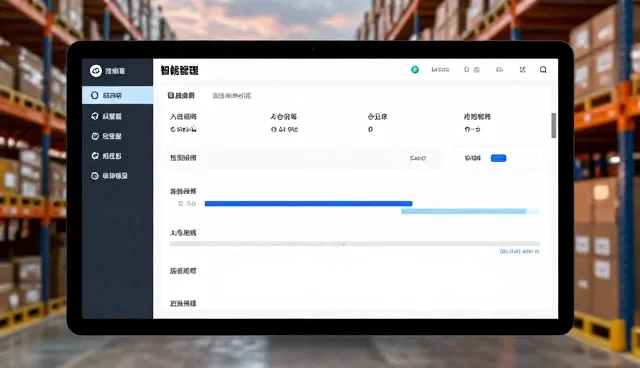Switch to the gray second tab
Image resolution: width=640 pixels, height=368 pixels.
pos(231,96)
